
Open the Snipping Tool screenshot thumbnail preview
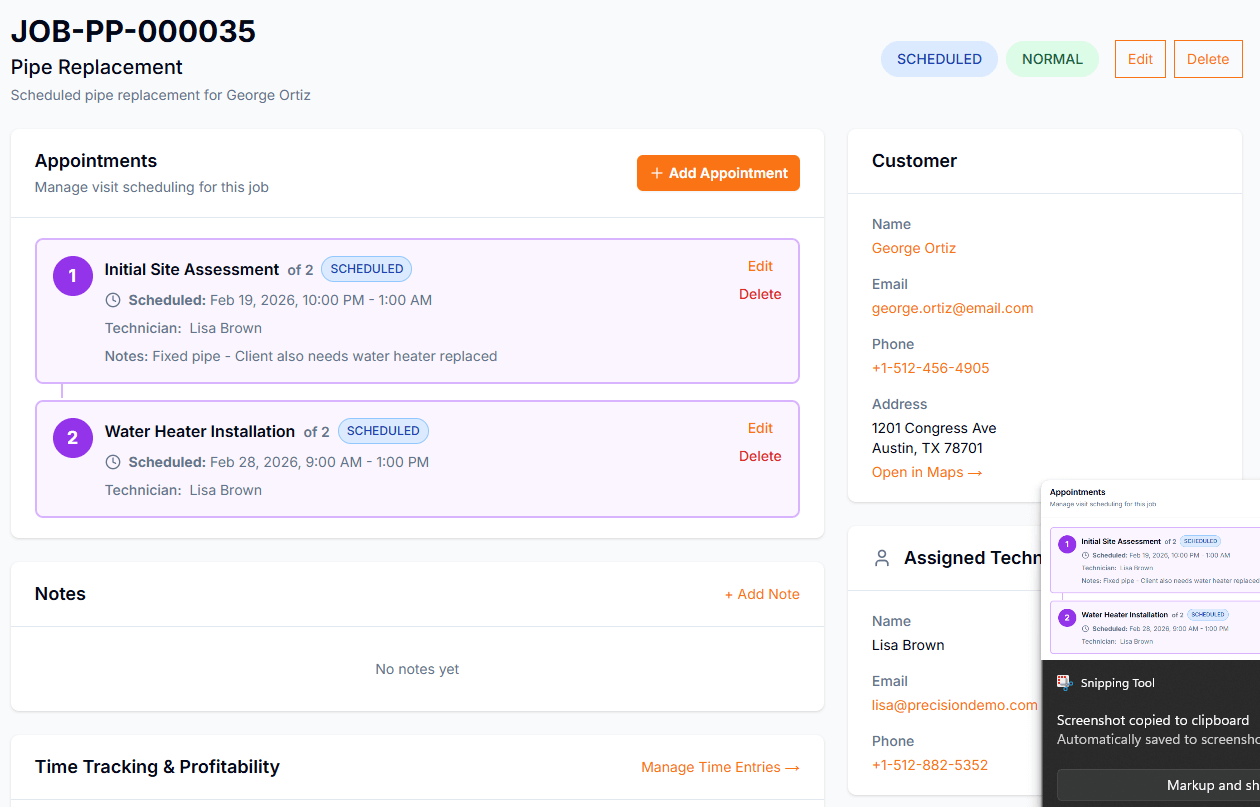1151,569
